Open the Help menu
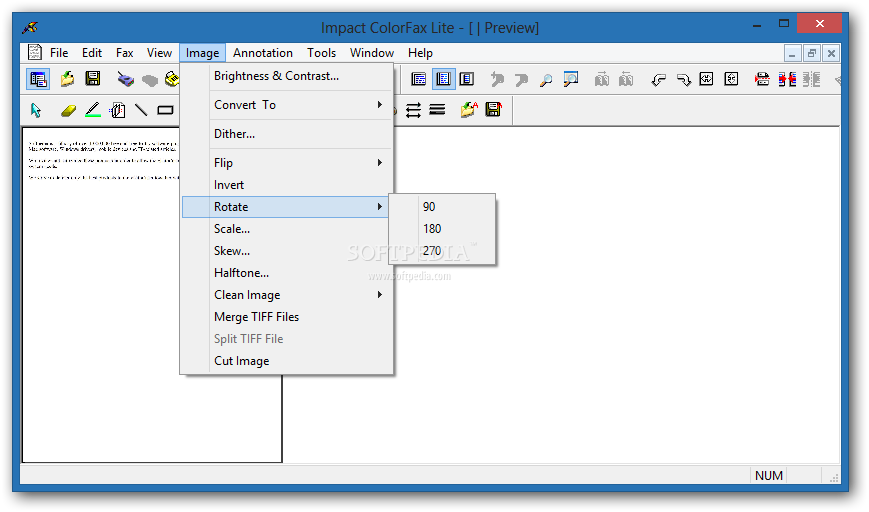This screenshot has width=869, height=512. tap(420, 53)
